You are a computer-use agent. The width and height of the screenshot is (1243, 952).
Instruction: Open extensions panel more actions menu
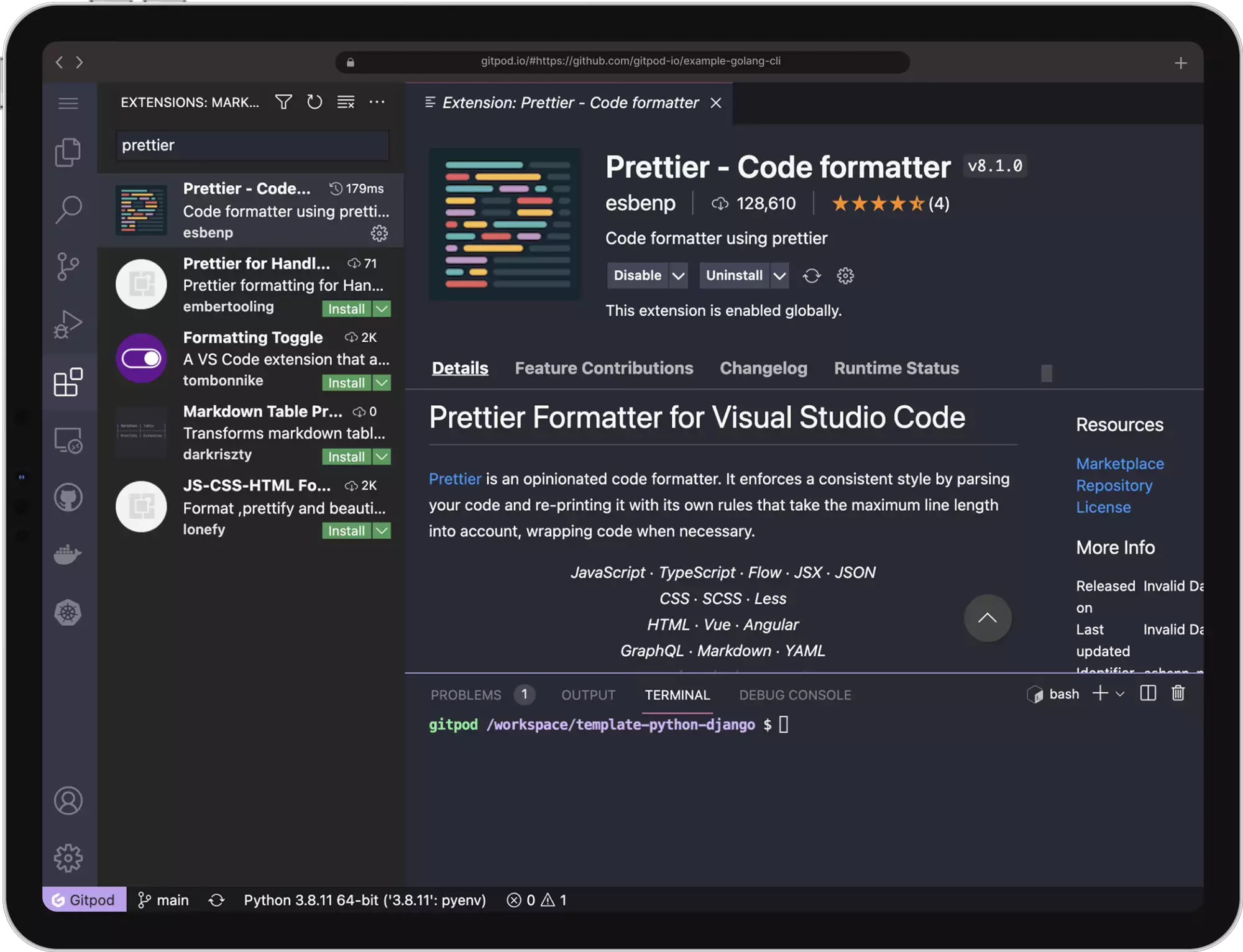click(377, 102)
